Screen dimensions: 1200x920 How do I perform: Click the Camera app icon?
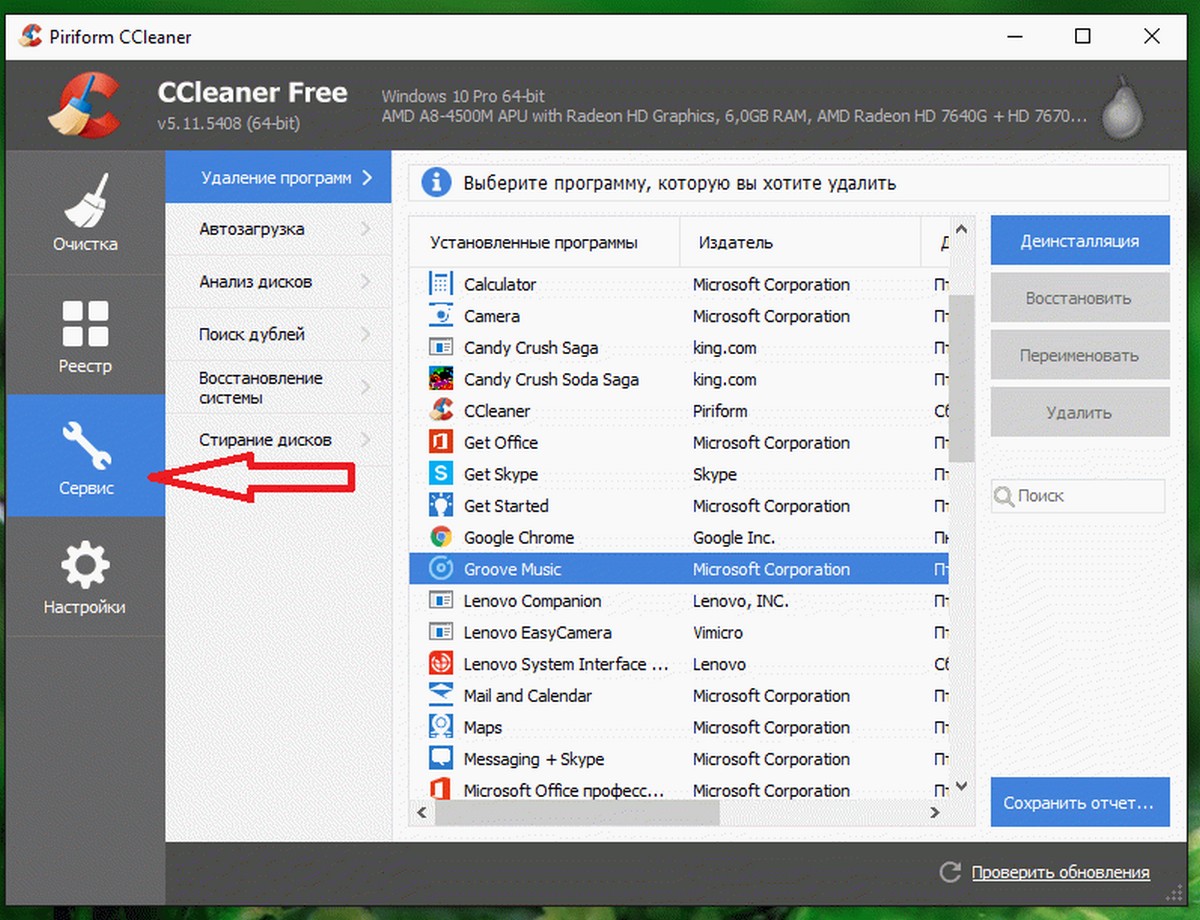point(440,316)
